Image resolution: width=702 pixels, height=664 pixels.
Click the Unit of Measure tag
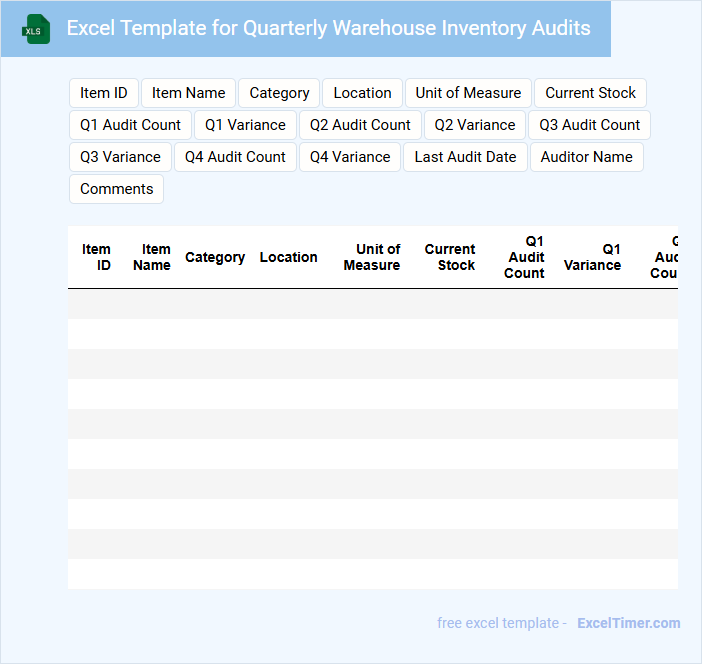[x=468, y=93]
